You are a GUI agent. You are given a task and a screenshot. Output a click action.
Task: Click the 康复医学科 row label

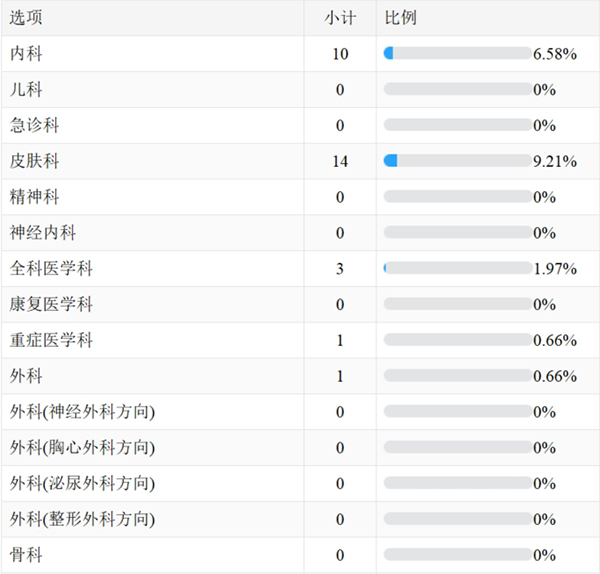(x=51, y=304)
